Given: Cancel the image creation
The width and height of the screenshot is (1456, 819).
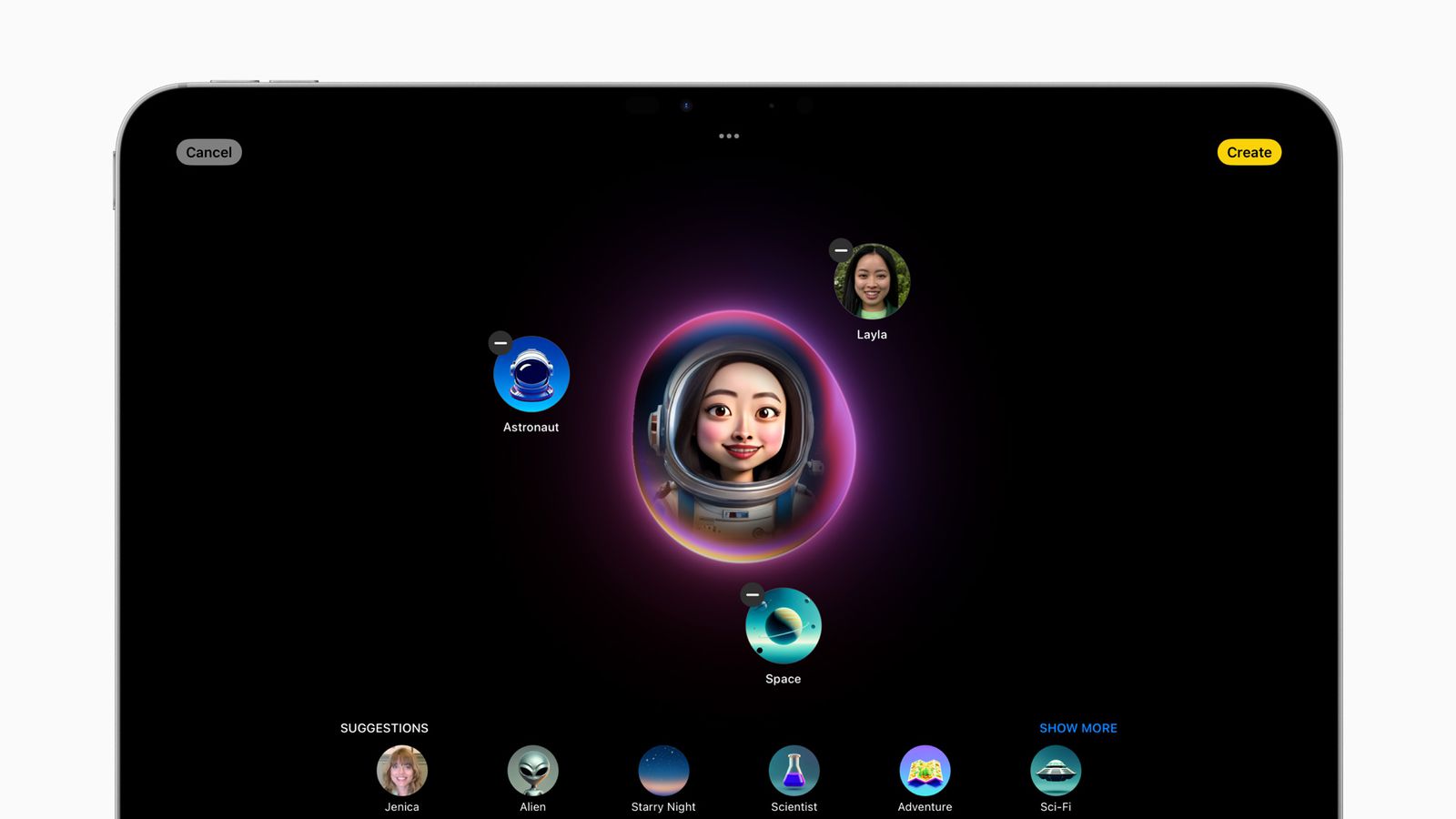Looking at the screenshot, I should click(x=208, y=152).
